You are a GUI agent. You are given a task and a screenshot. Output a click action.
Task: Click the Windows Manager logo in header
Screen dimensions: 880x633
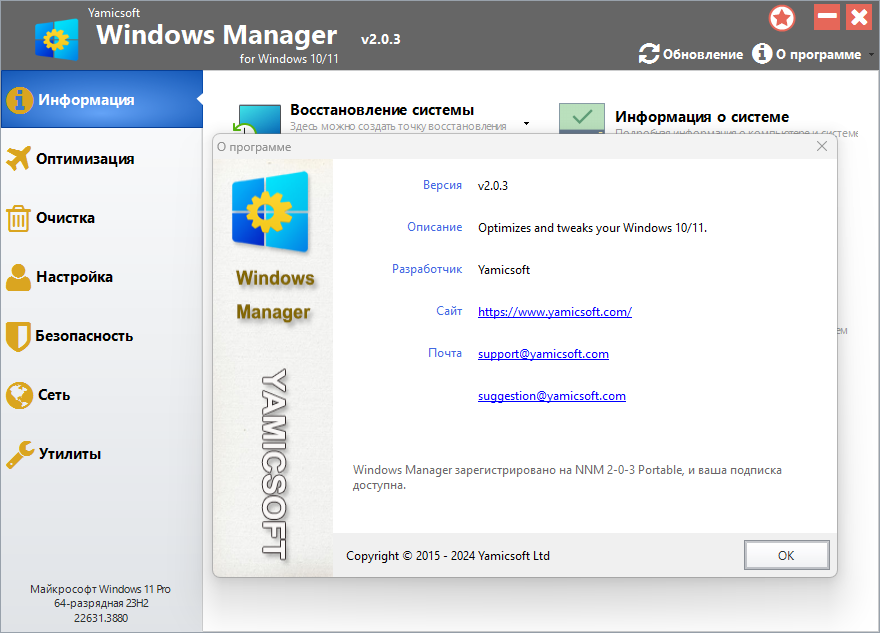tap(56, 39)
